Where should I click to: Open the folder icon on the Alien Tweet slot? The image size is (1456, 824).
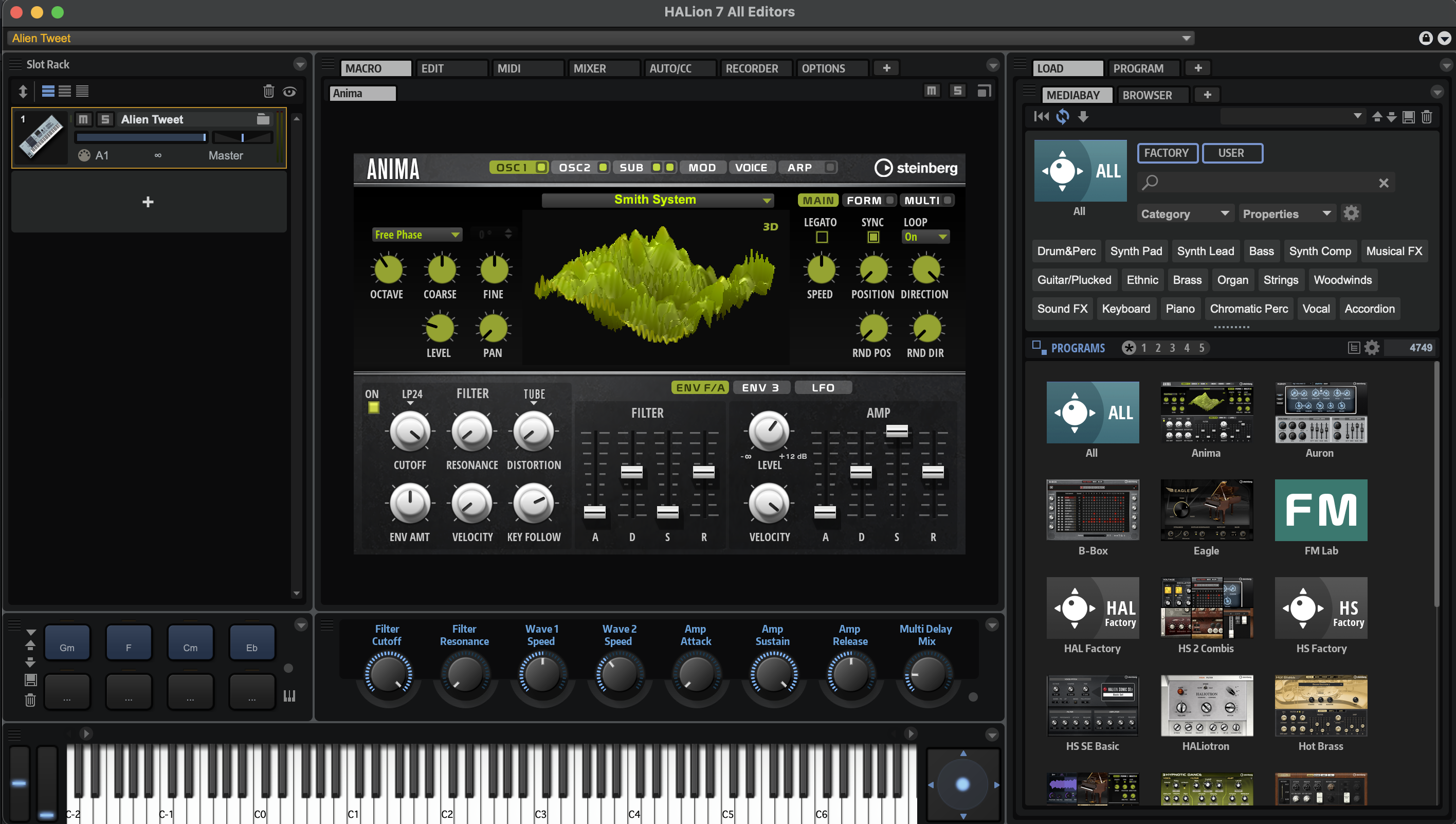tap(263, 119)
